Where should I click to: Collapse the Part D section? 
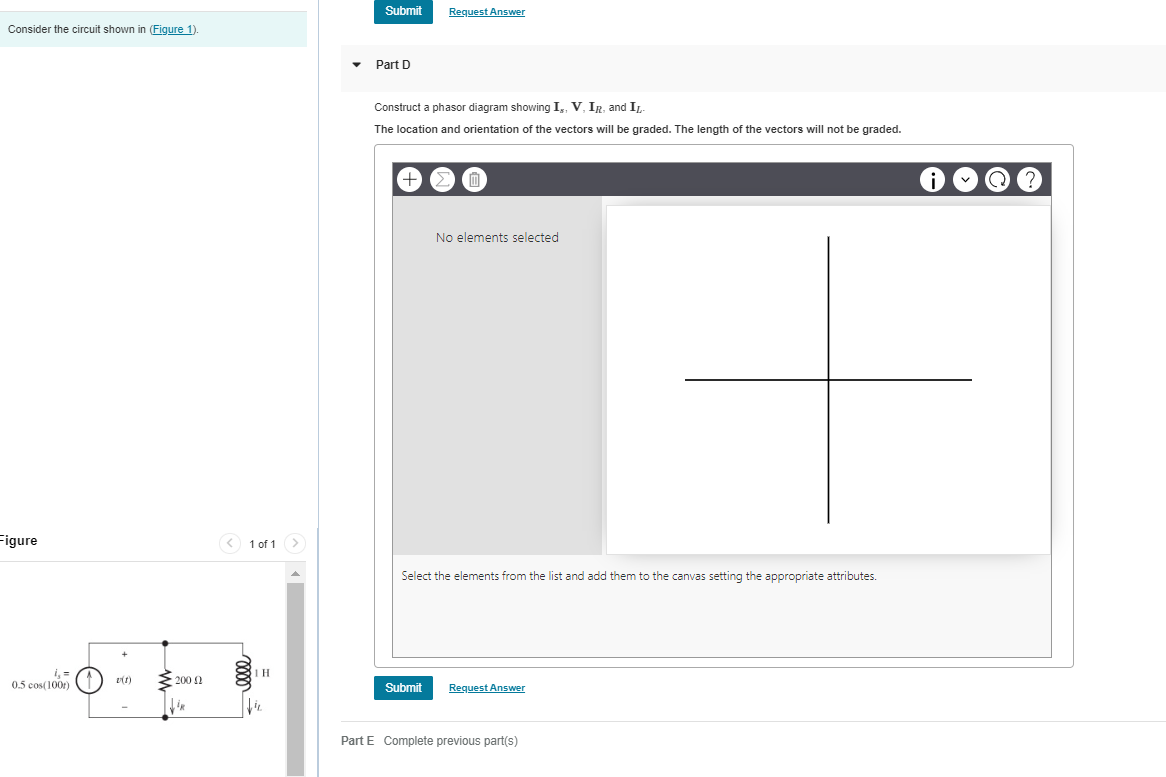(356, 64)
